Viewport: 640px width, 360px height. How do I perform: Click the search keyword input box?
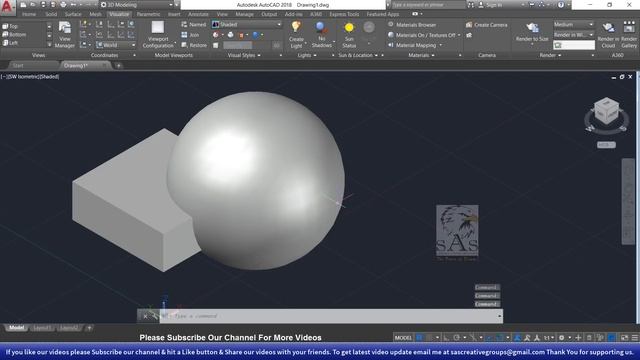pos(428,5)
